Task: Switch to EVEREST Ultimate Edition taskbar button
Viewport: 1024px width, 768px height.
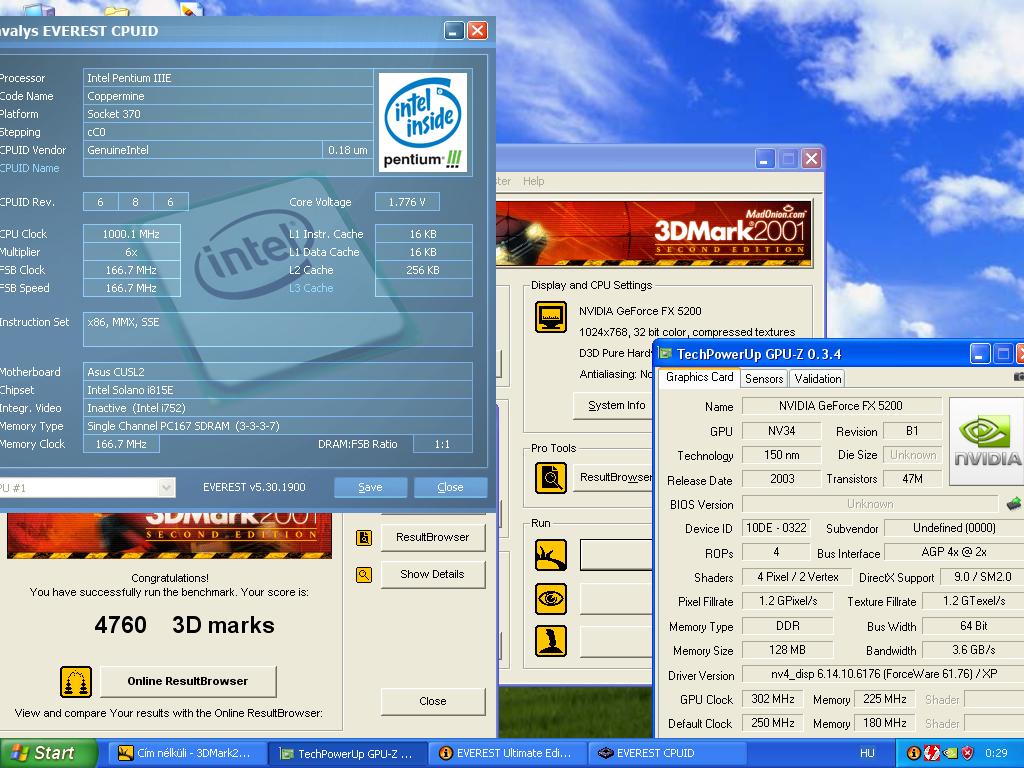Action: (x=507, y=754)
